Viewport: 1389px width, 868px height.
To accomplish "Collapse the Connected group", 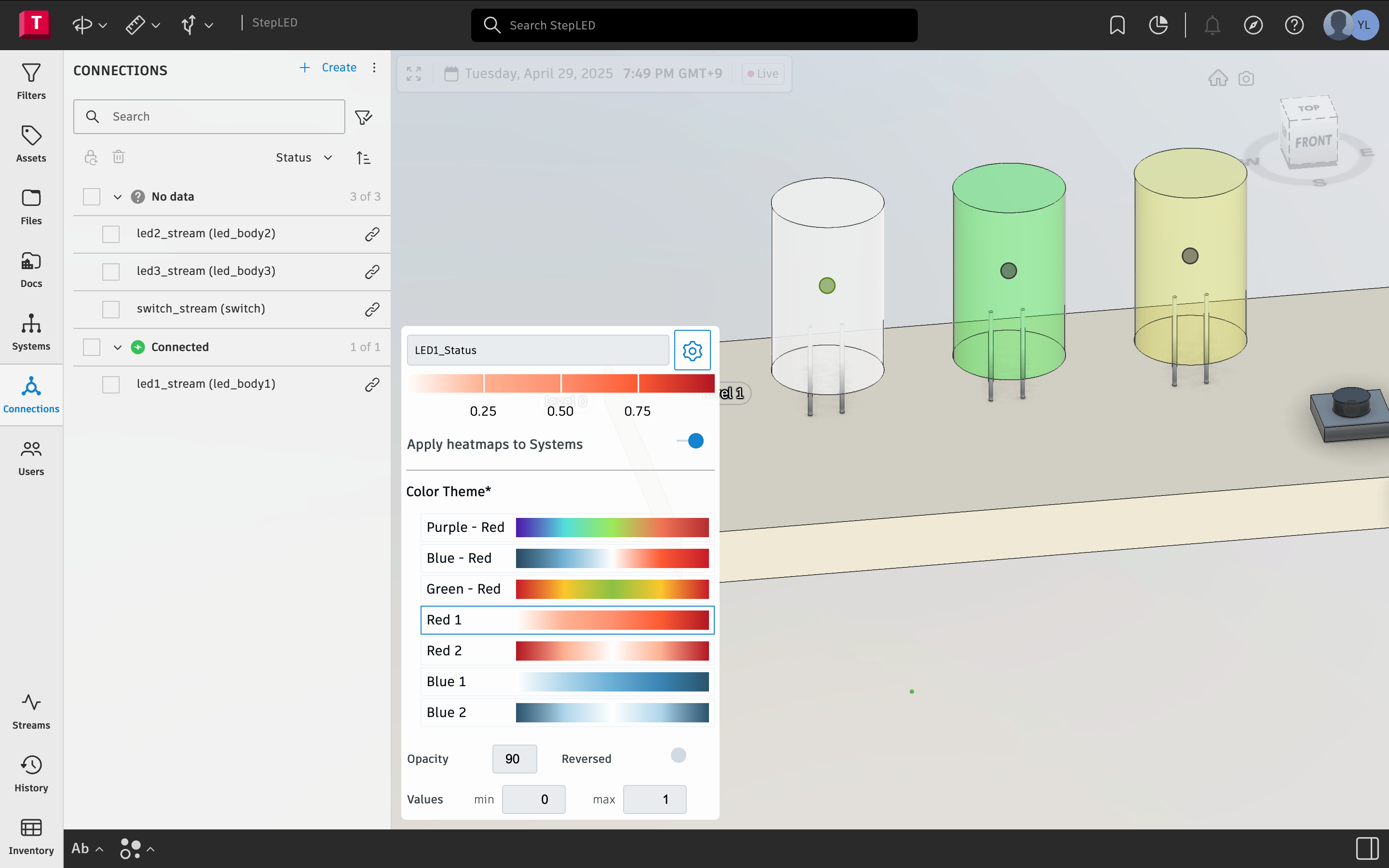I will point(118,347).
